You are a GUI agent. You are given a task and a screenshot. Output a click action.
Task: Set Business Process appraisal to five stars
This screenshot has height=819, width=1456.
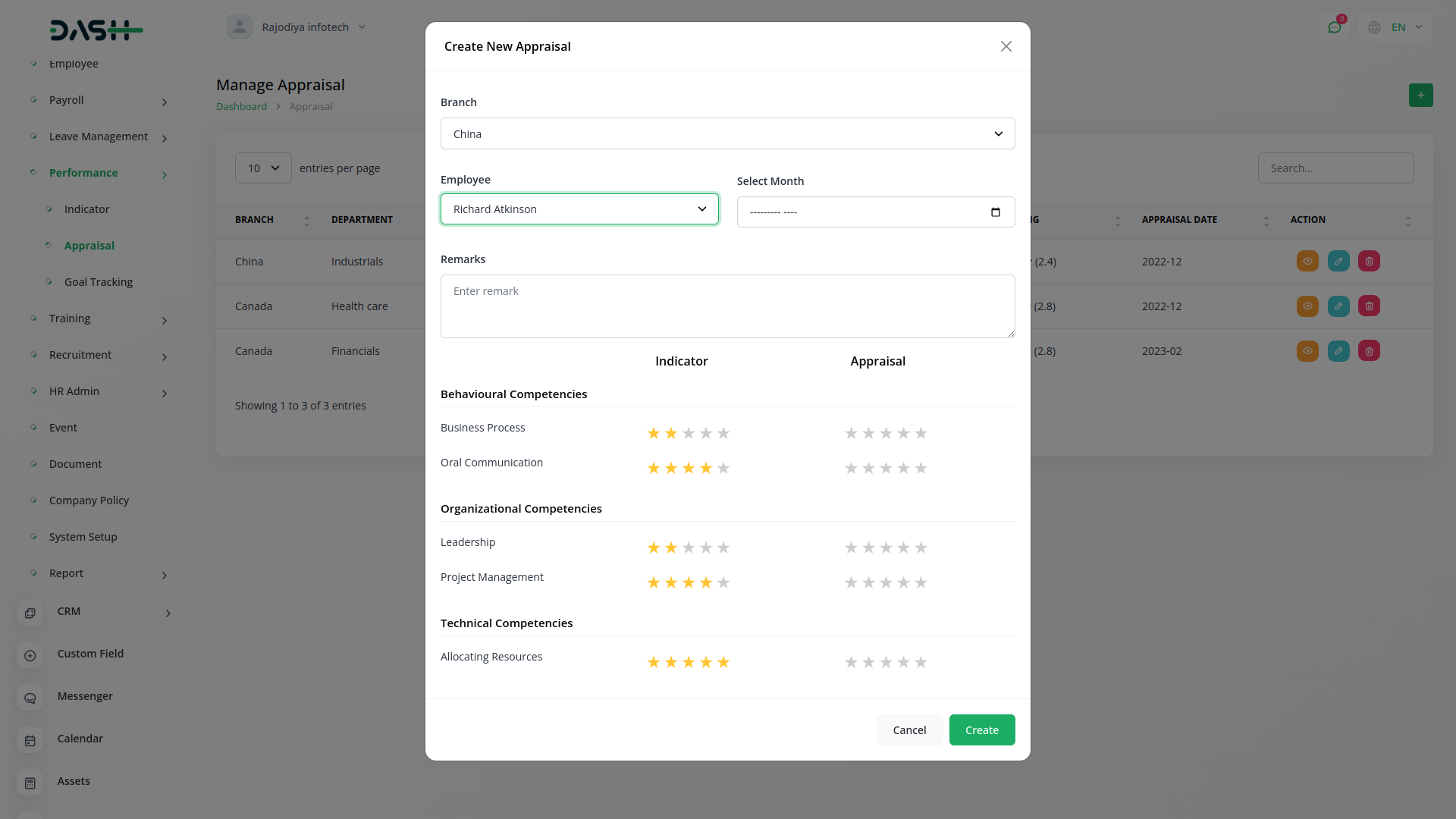[x=921, y=433]
